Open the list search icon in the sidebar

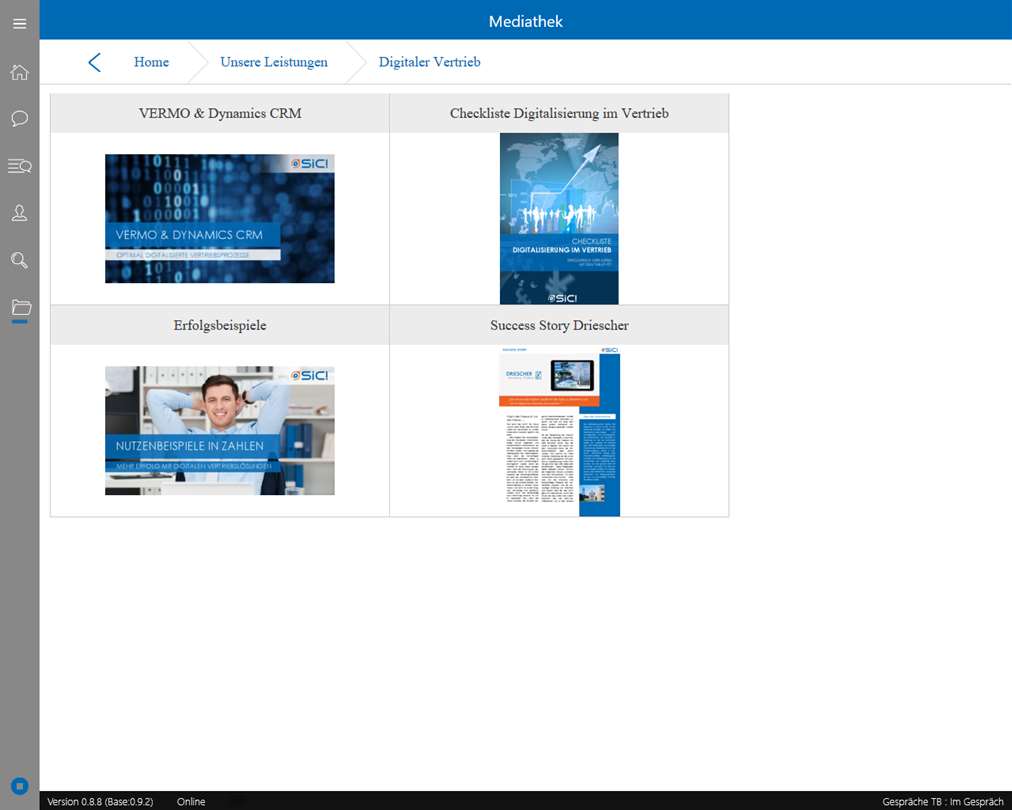[x=19, y=166]
